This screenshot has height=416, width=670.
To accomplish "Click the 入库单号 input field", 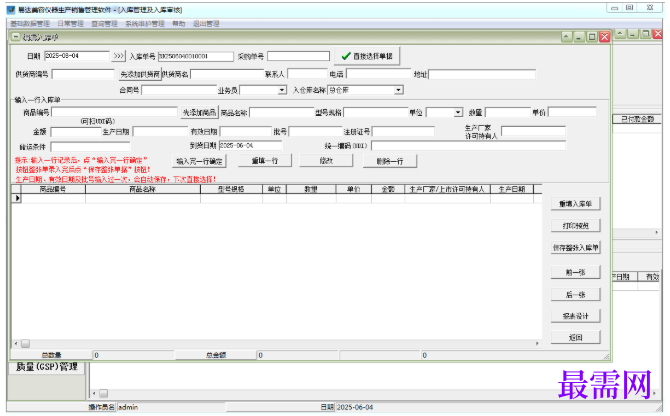I will (x=196, y=56).
